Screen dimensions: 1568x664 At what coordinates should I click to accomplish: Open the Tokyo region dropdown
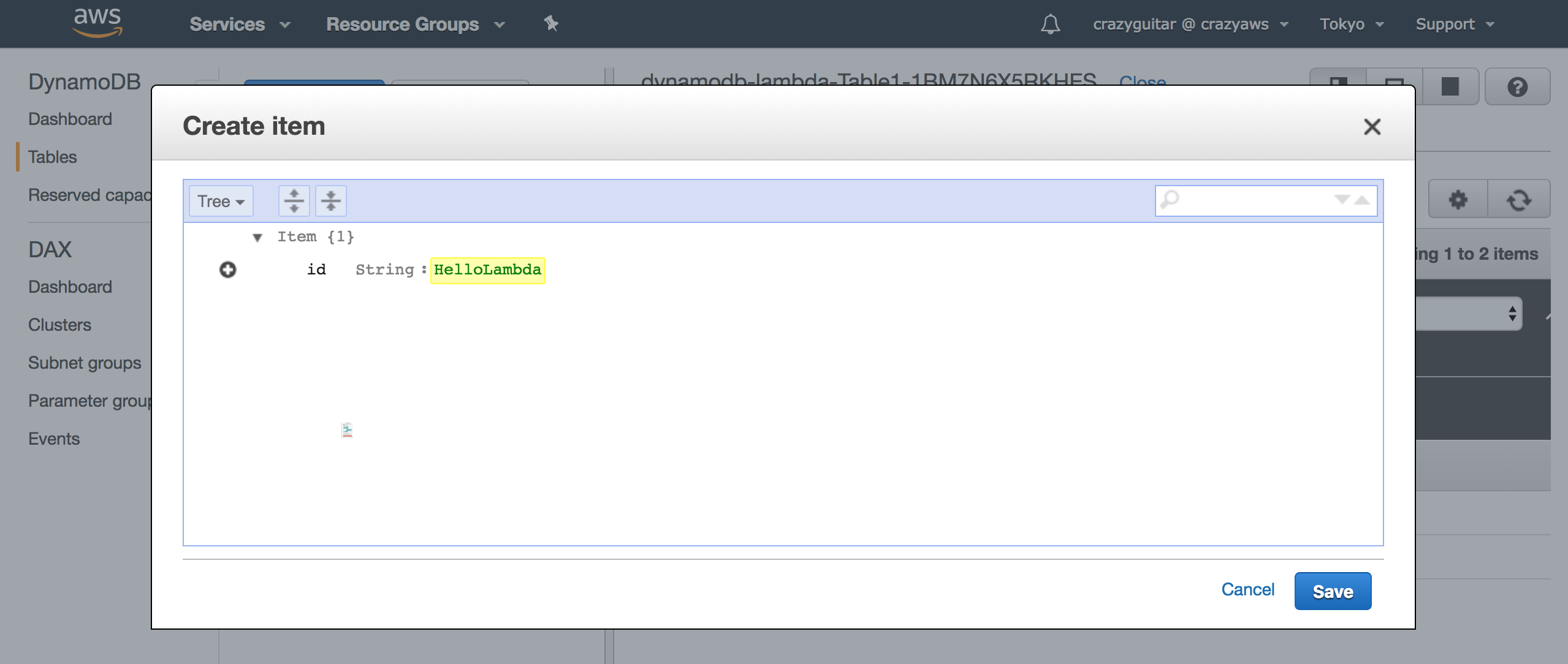point(1350,24)
